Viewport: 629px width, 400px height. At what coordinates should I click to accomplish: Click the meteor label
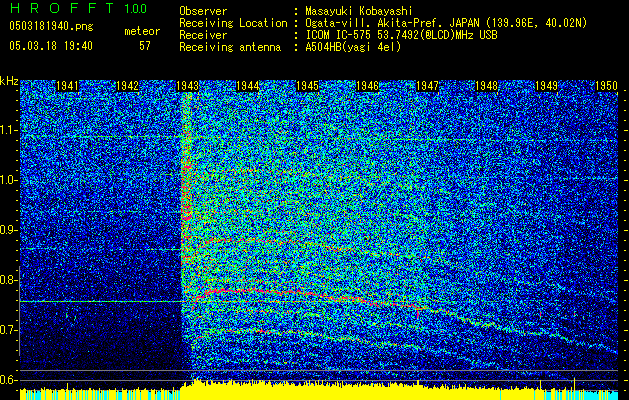click(x=142, y=31)
